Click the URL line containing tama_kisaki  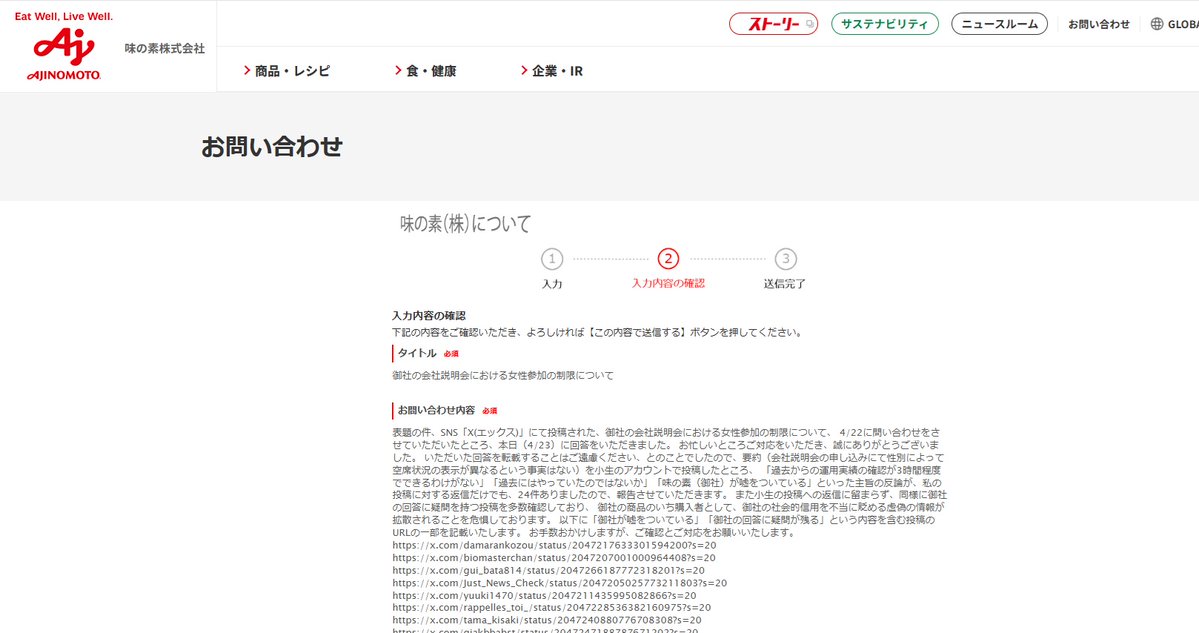[x=547, y=620]
